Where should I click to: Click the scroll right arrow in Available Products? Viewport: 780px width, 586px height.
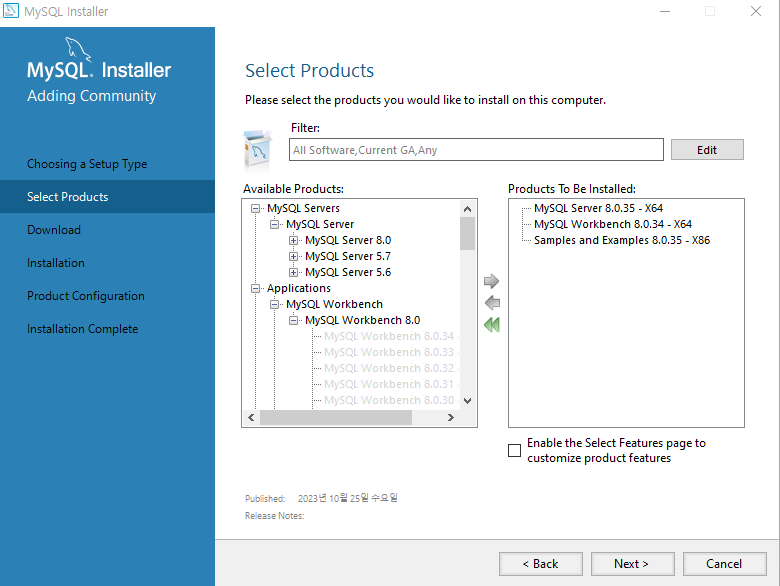tap(451, 417)
